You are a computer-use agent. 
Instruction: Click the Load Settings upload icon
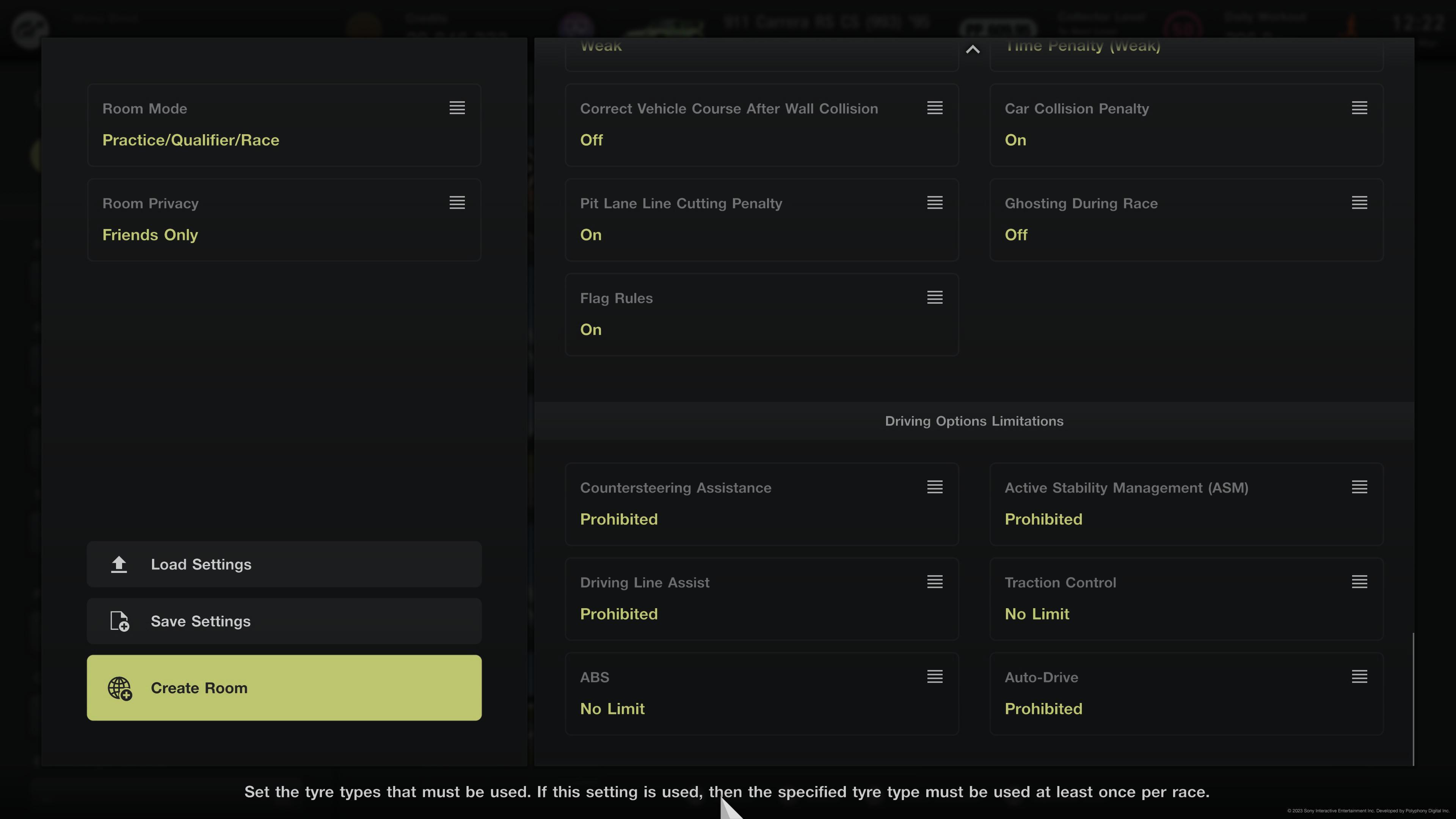coord(119,564)
